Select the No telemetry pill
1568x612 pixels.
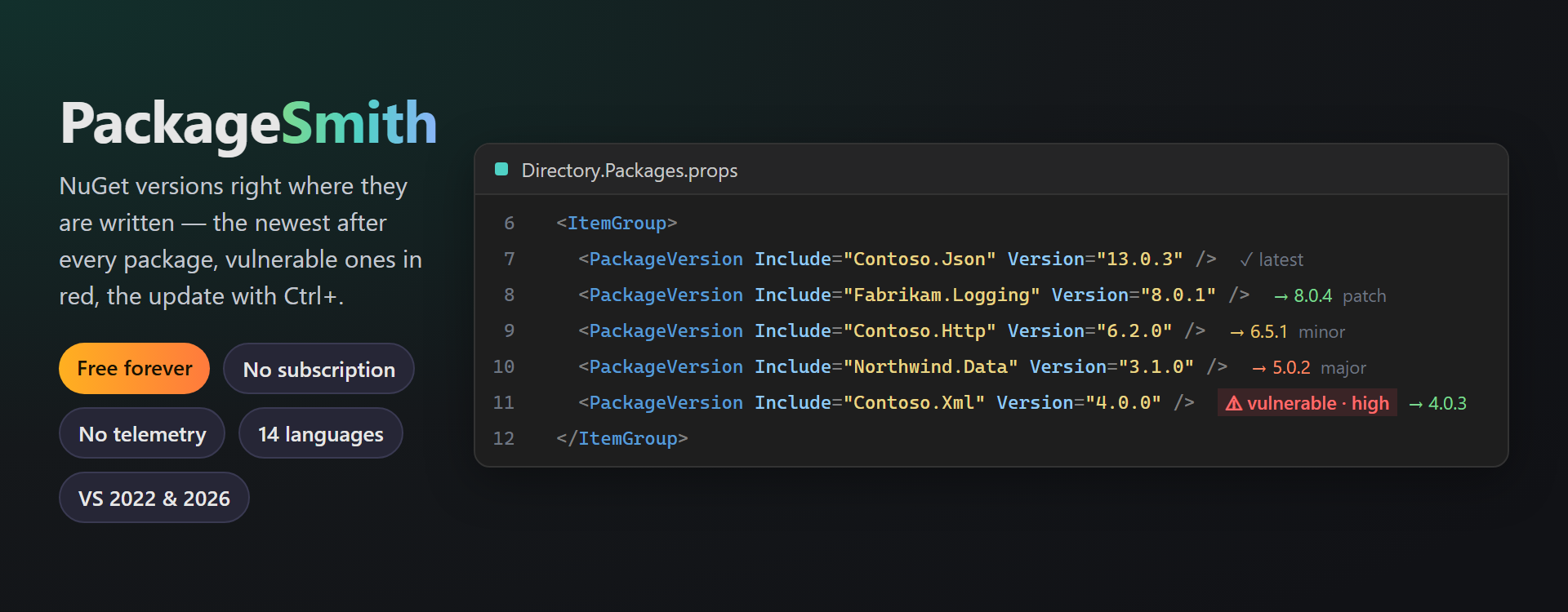point(142,433)
